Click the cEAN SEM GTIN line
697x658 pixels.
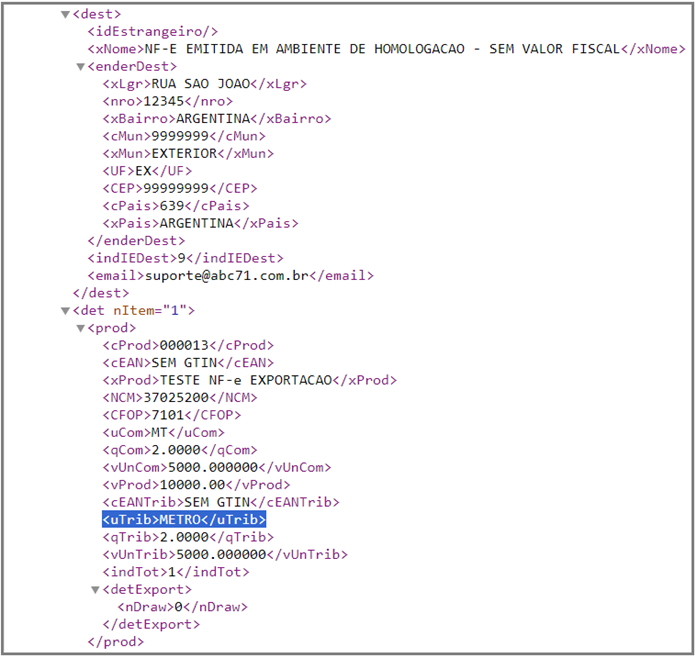pos(188,363)
